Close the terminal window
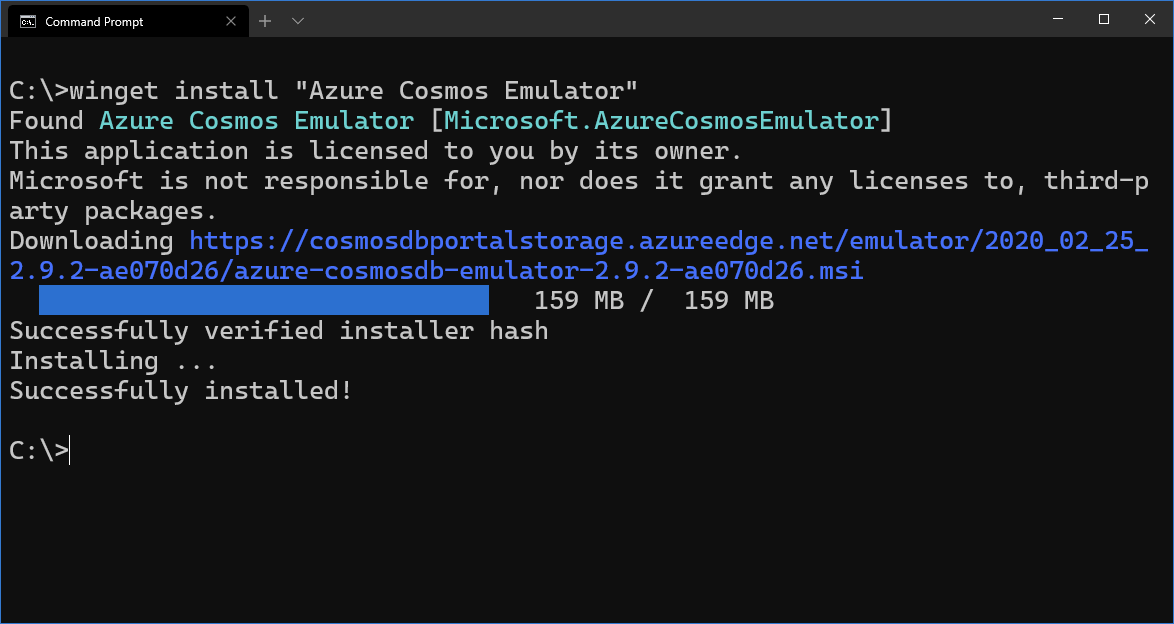The height and width of the screenshot is (624, 1174). click(x=1150, y=19)
